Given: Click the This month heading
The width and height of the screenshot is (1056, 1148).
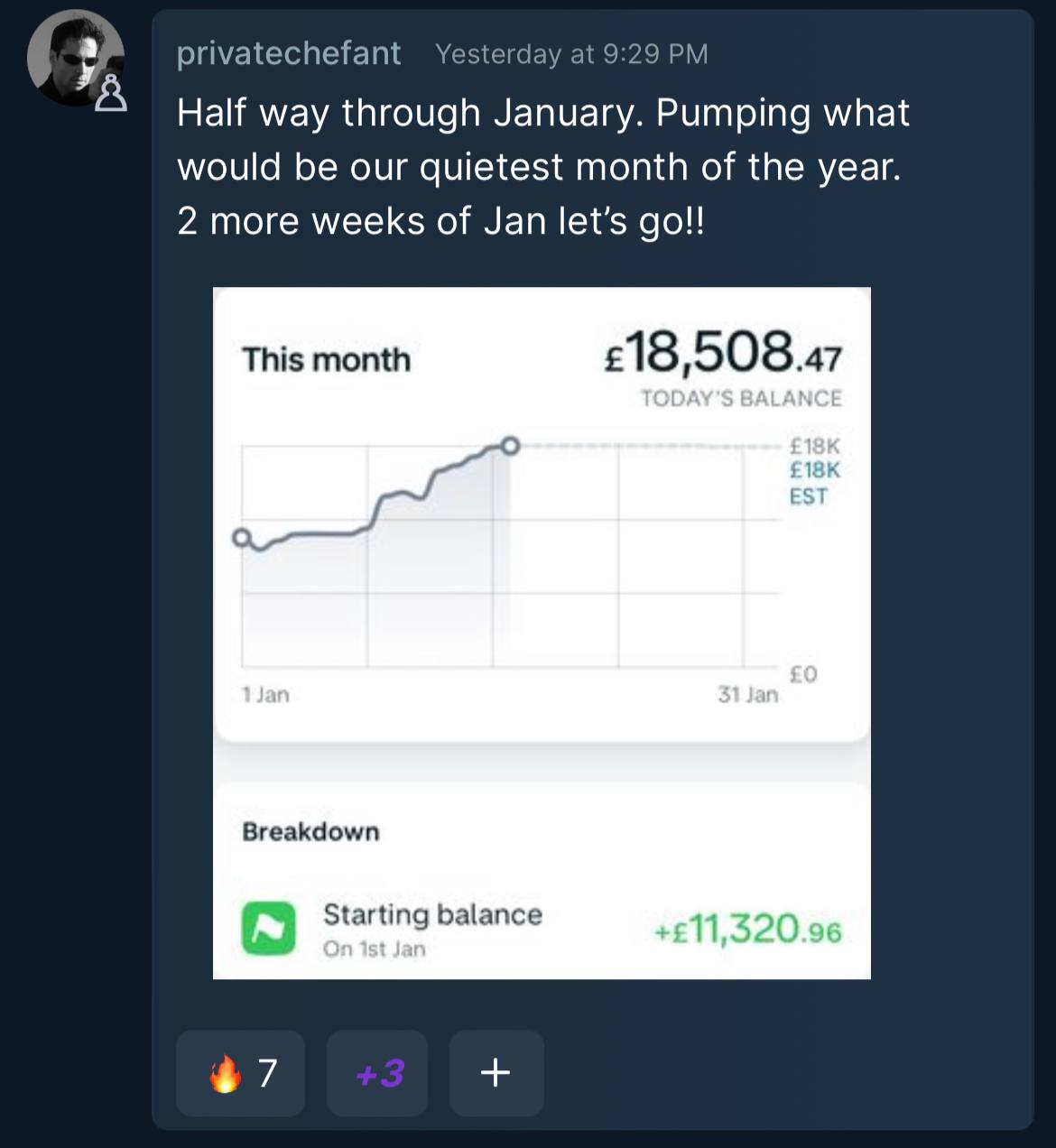Looking at the screenshot, I should coord(326,359).
